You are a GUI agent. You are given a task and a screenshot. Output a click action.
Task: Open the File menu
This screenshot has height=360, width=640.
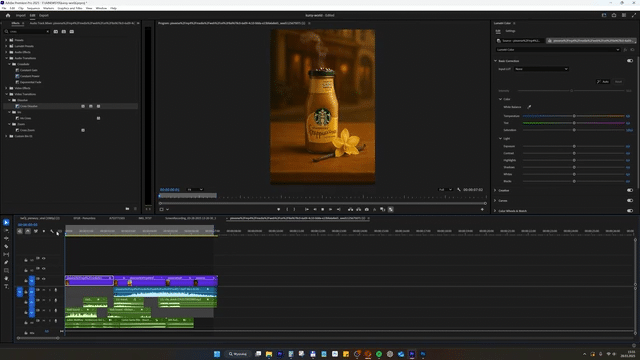4,8
